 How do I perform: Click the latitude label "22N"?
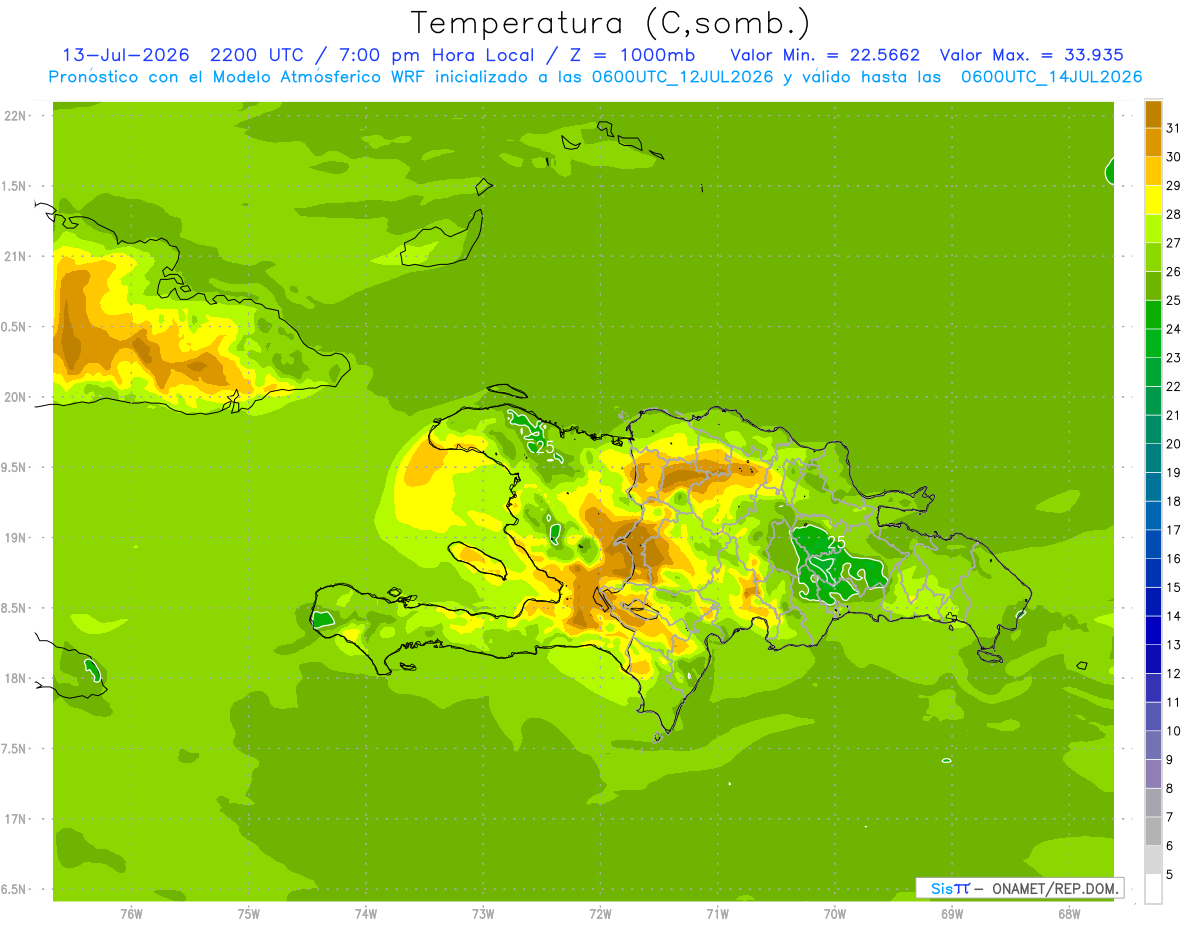point(16,116)
